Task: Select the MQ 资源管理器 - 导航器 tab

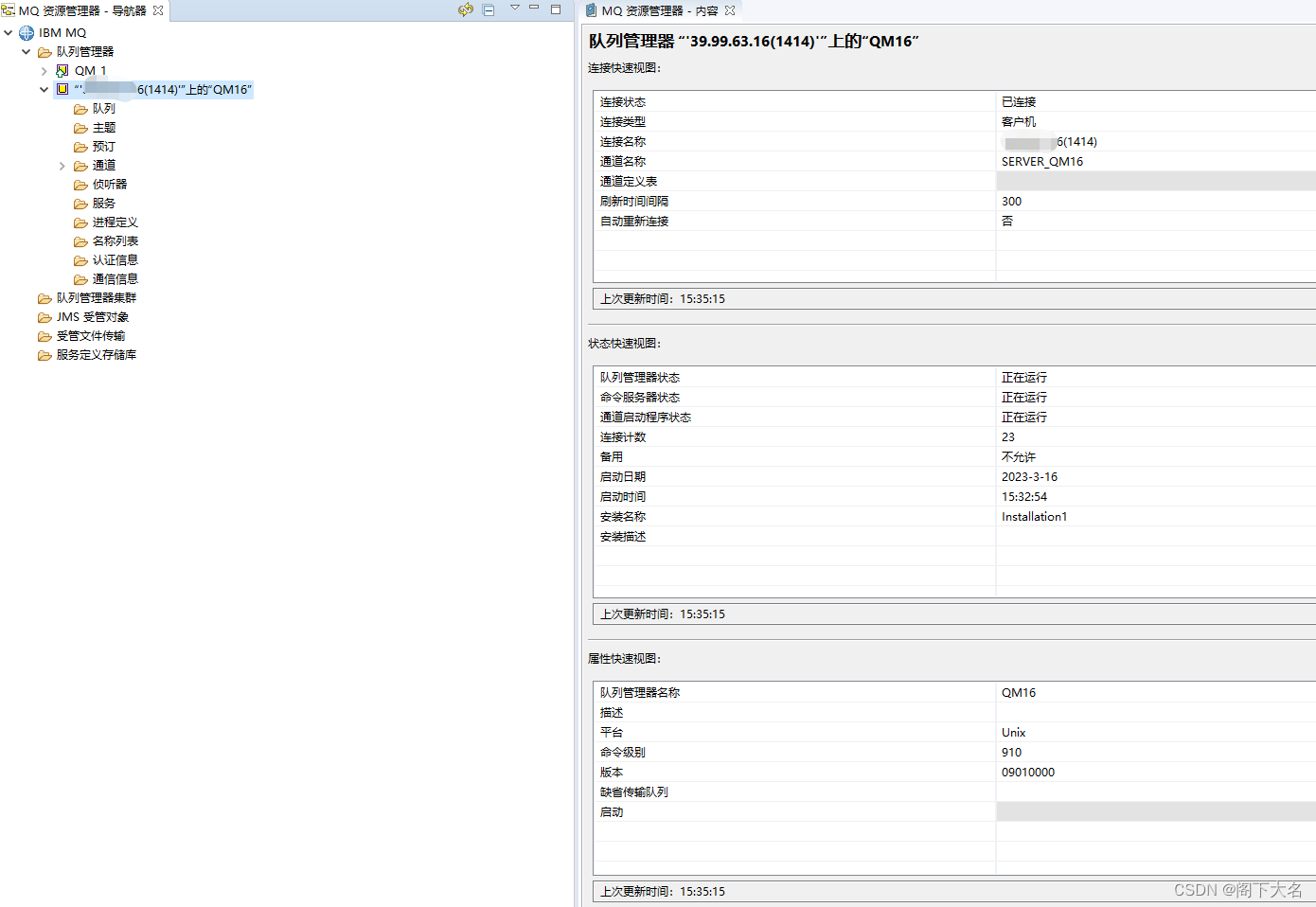Action: tap(82, 10)
